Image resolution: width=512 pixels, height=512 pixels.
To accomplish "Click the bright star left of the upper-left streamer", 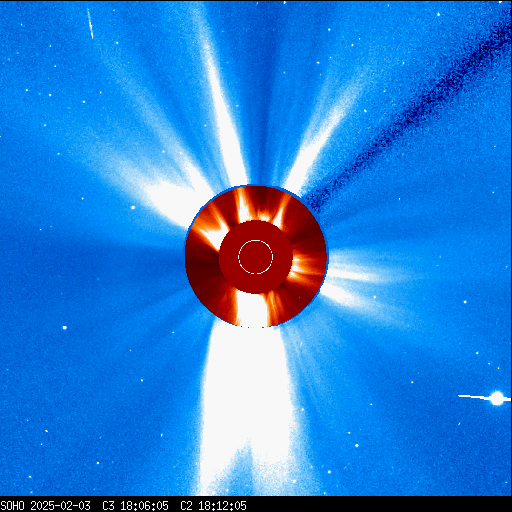I will tap(133, 207).
